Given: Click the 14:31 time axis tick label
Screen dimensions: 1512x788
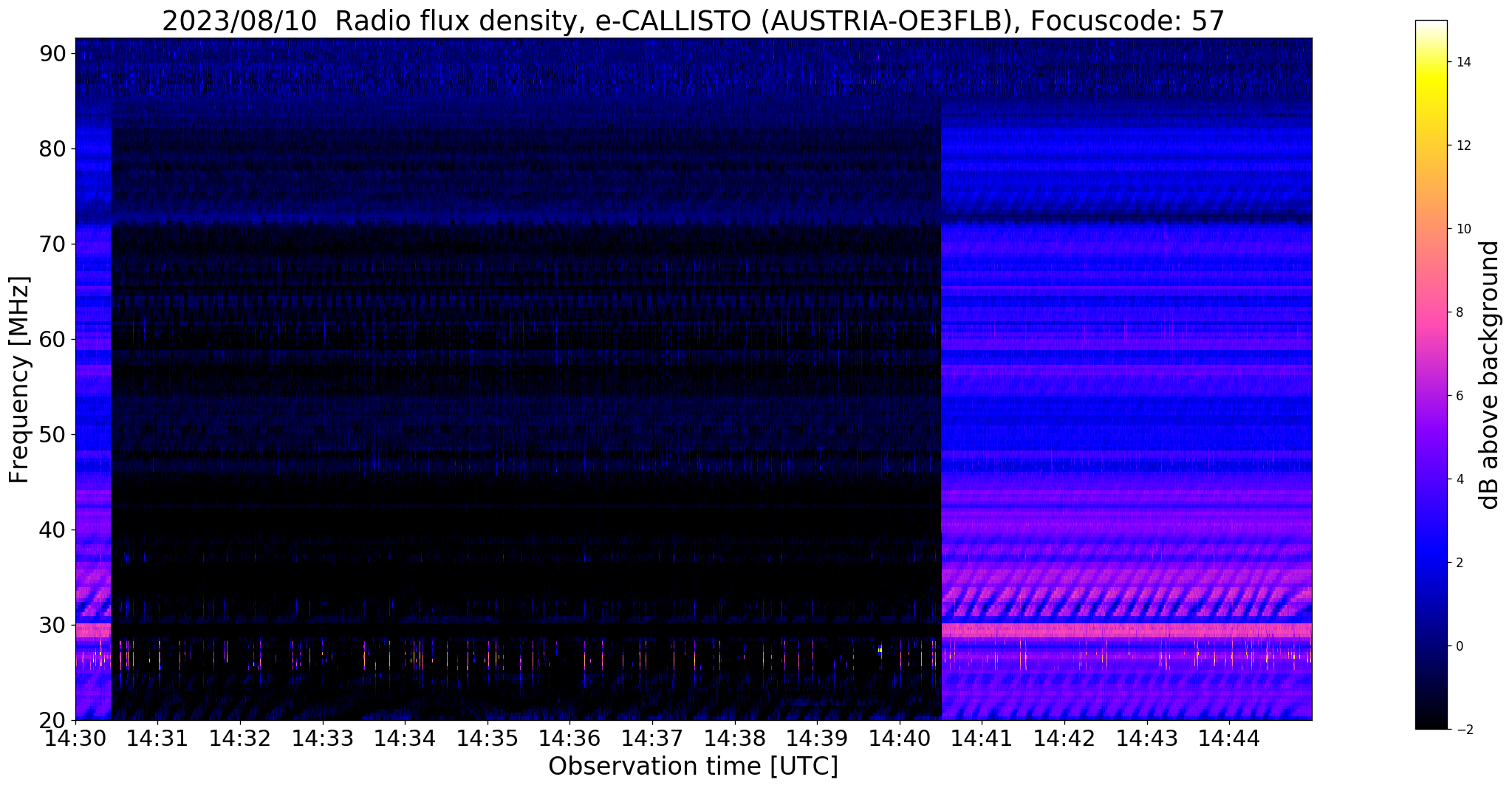Looking at the screenshot, I should point(157,738).
